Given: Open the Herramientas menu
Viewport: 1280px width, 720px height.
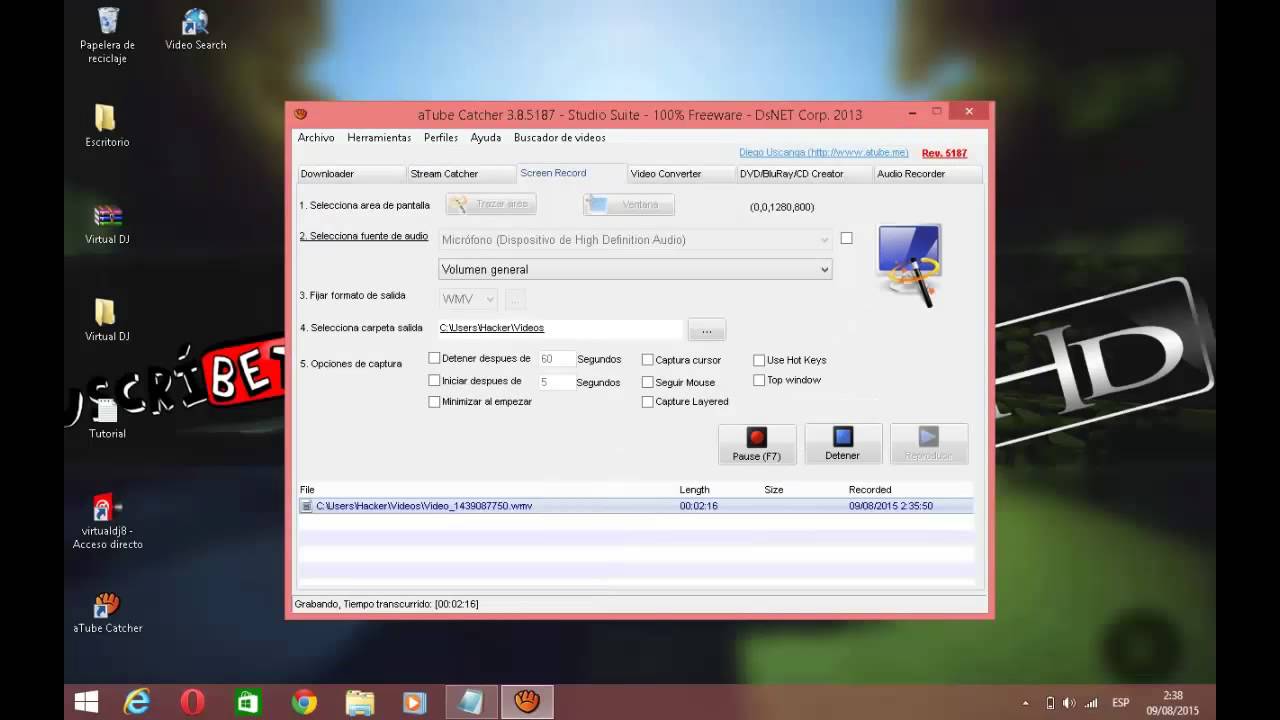Looking at the screenshot, I should 379,137.
